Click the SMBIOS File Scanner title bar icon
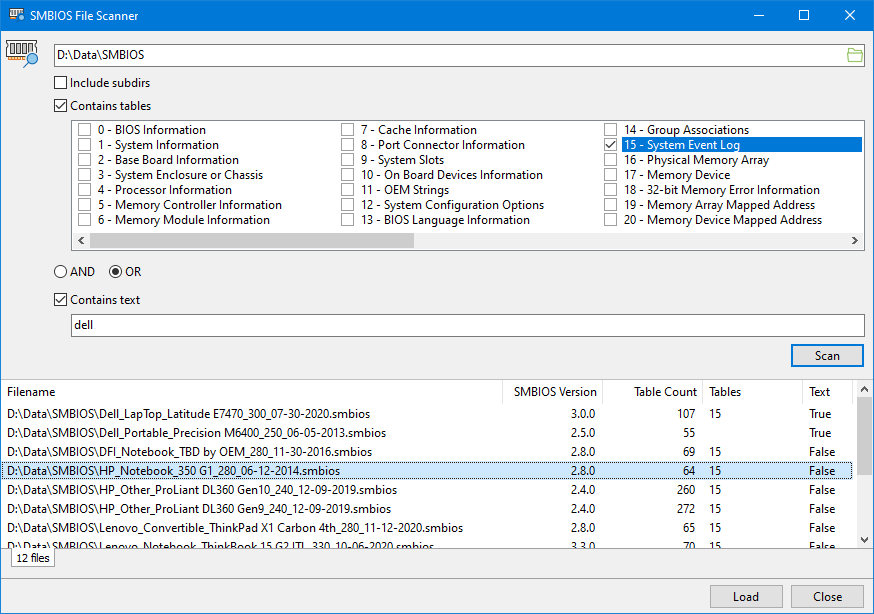The width and height of the screenshot is (874, 614). (x=16, y=15)
